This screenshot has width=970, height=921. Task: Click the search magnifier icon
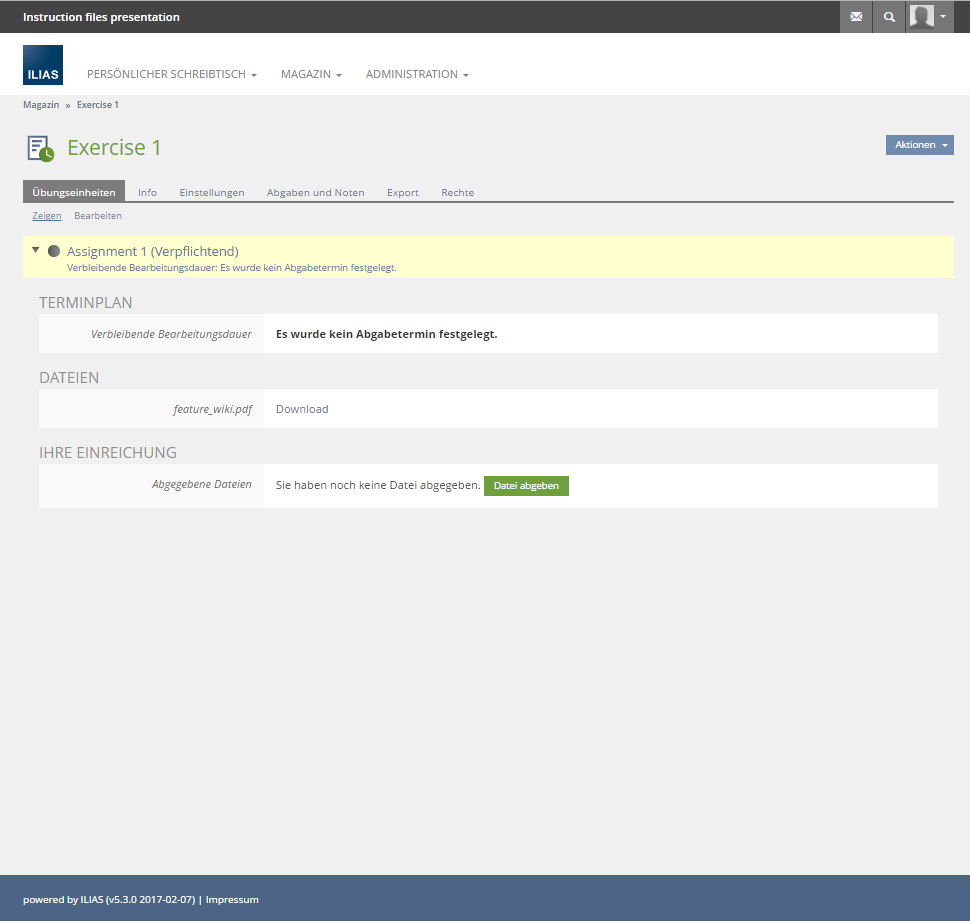889,17
